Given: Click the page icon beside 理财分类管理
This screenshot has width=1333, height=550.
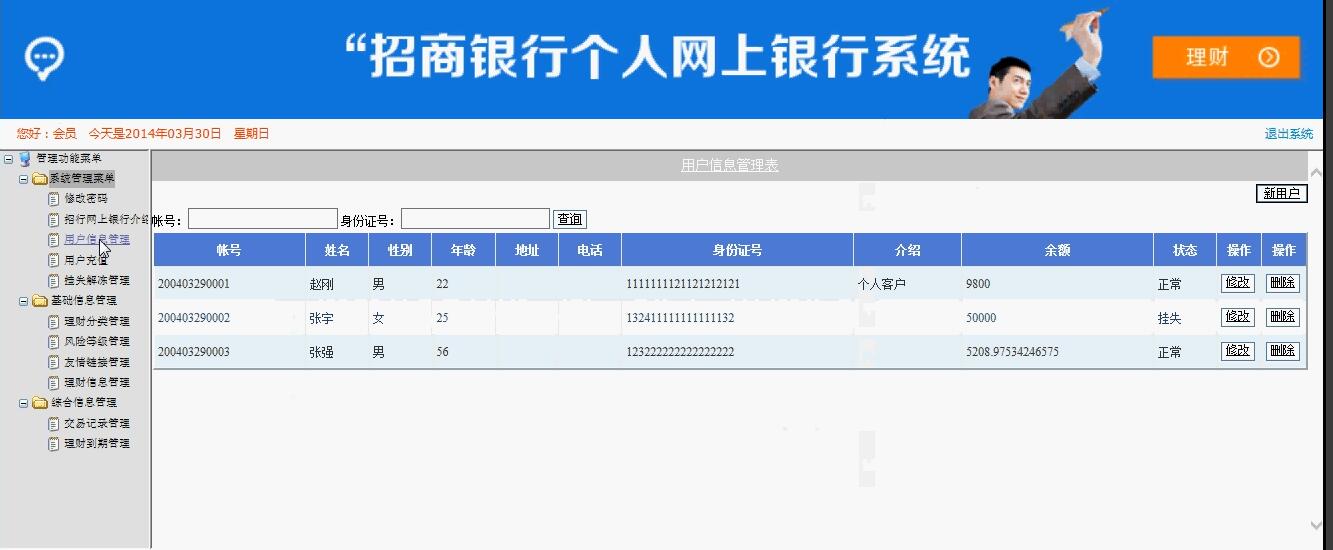Looking at the screenshot, I should pyautogui.click(x=54, y=321).
